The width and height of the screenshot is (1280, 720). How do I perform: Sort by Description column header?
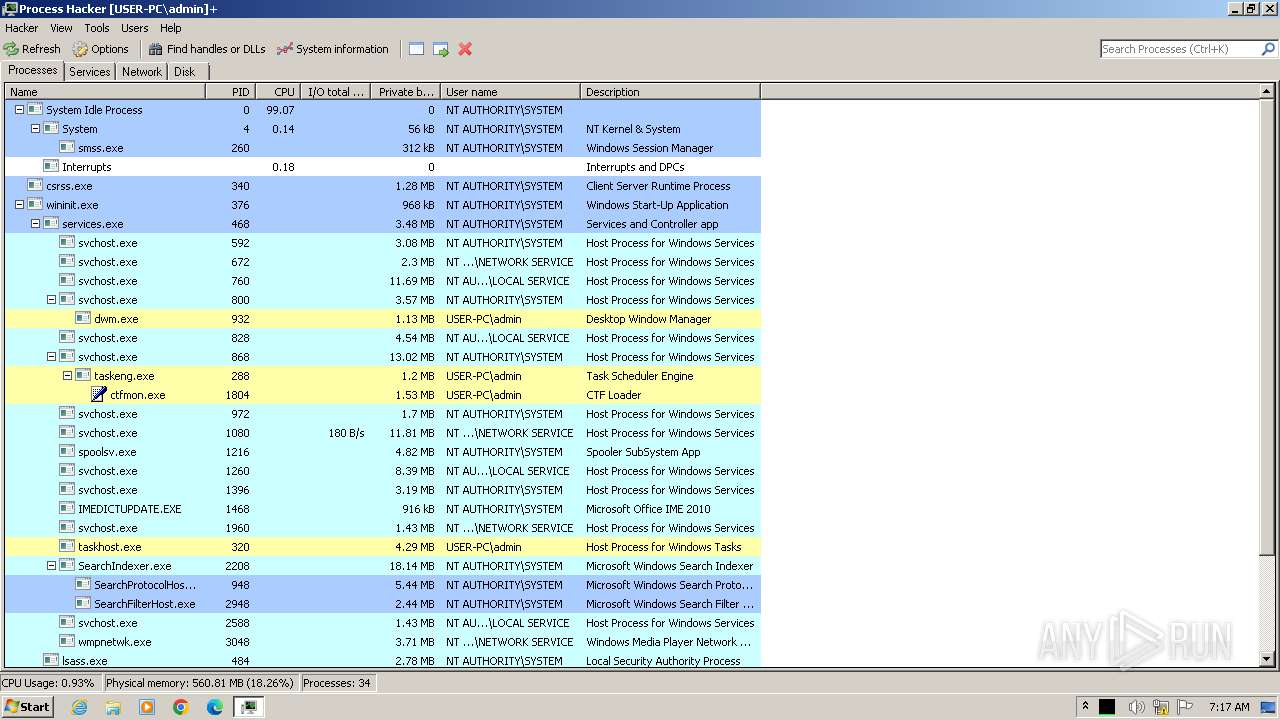tap(670, 92)
